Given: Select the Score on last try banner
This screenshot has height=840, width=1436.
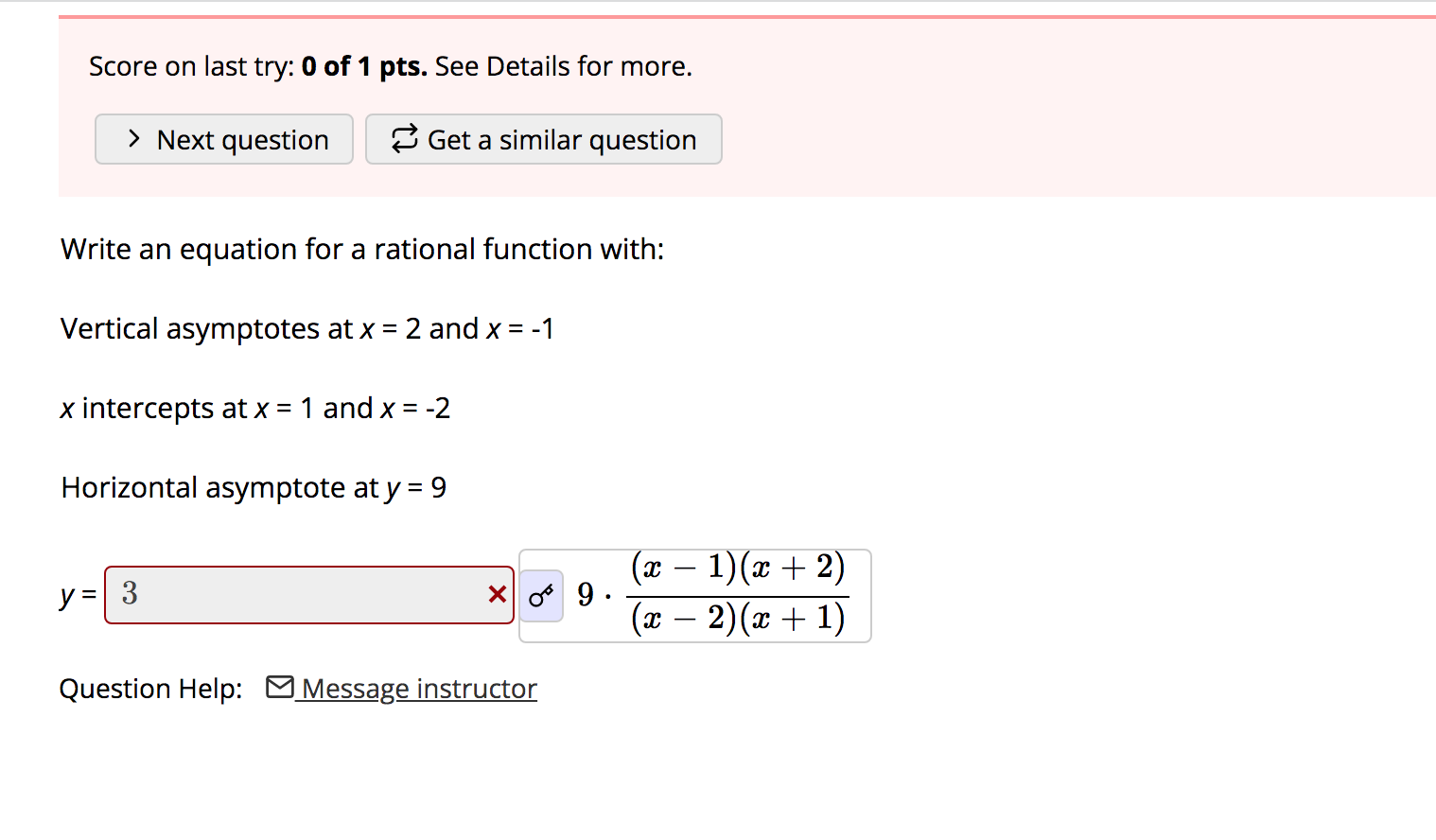Looking at the screenshot, I should (389, 65).
